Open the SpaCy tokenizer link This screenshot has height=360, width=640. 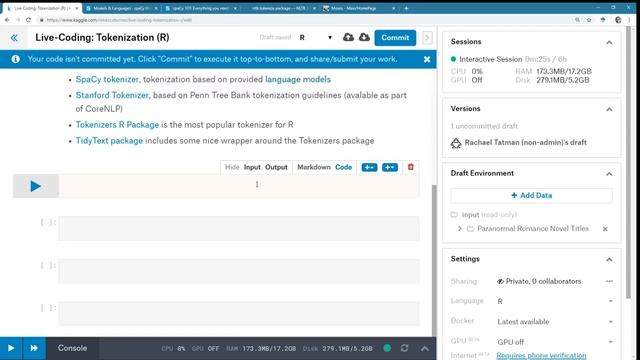[x=107, y=79]
